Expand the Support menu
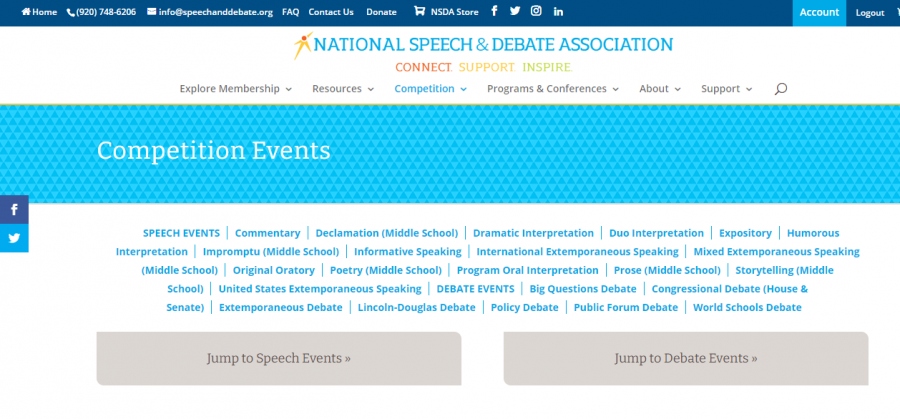 point(727,88)
